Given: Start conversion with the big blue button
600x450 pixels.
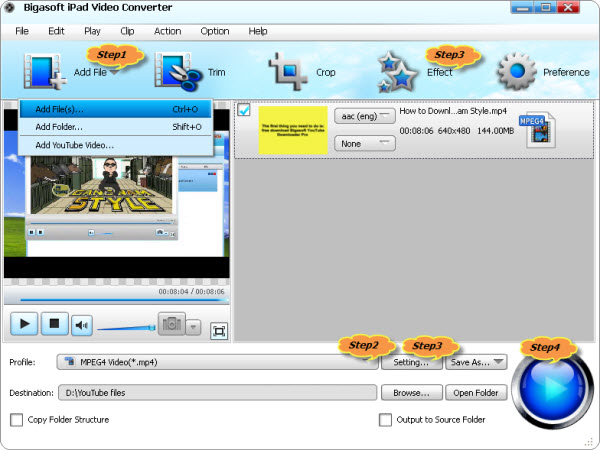Looking at the screenshot, I should tap(552, 388).
